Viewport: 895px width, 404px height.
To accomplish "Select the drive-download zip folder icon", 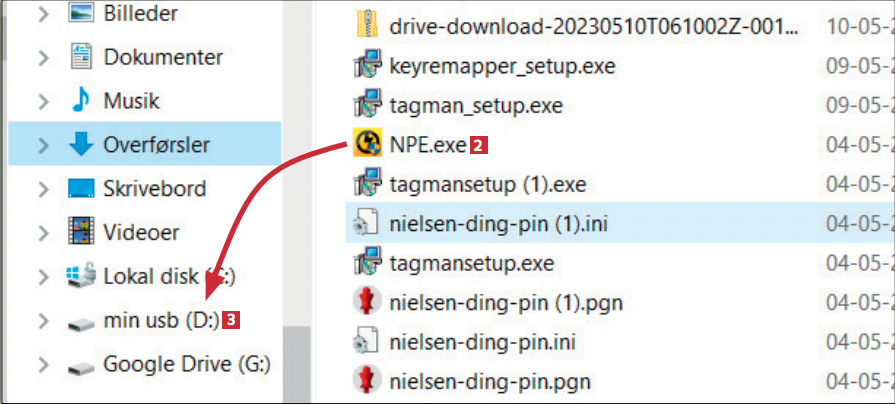I will point(367,26).
